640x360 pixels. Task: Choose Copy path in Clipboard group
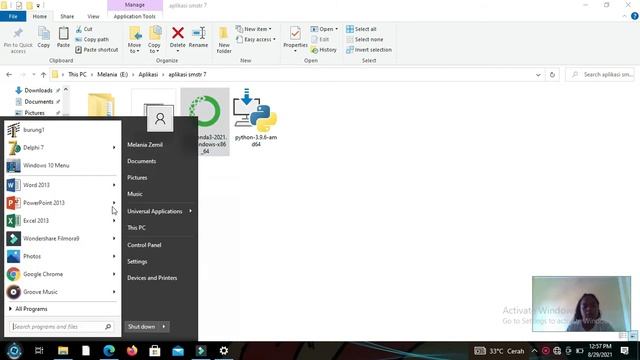pos(92,40)
